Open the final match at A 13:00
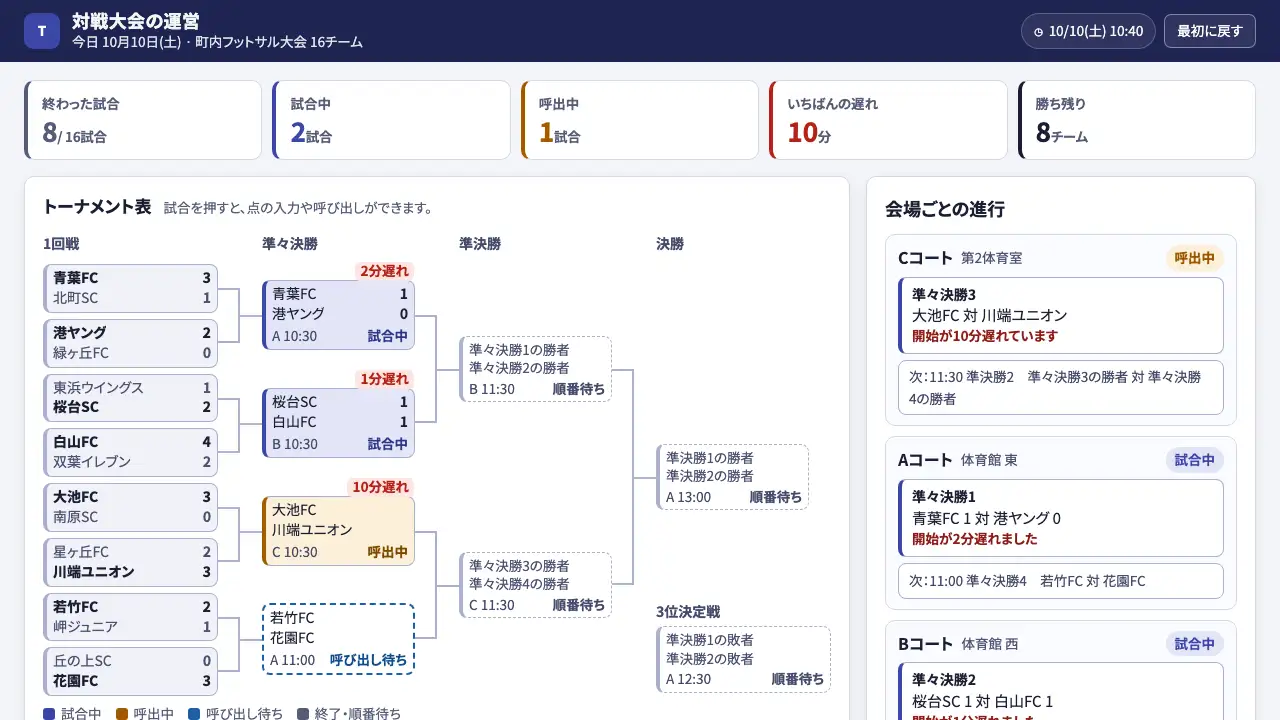The width and height of the screenshot is (1280, 720). click(x=733, y=477)
